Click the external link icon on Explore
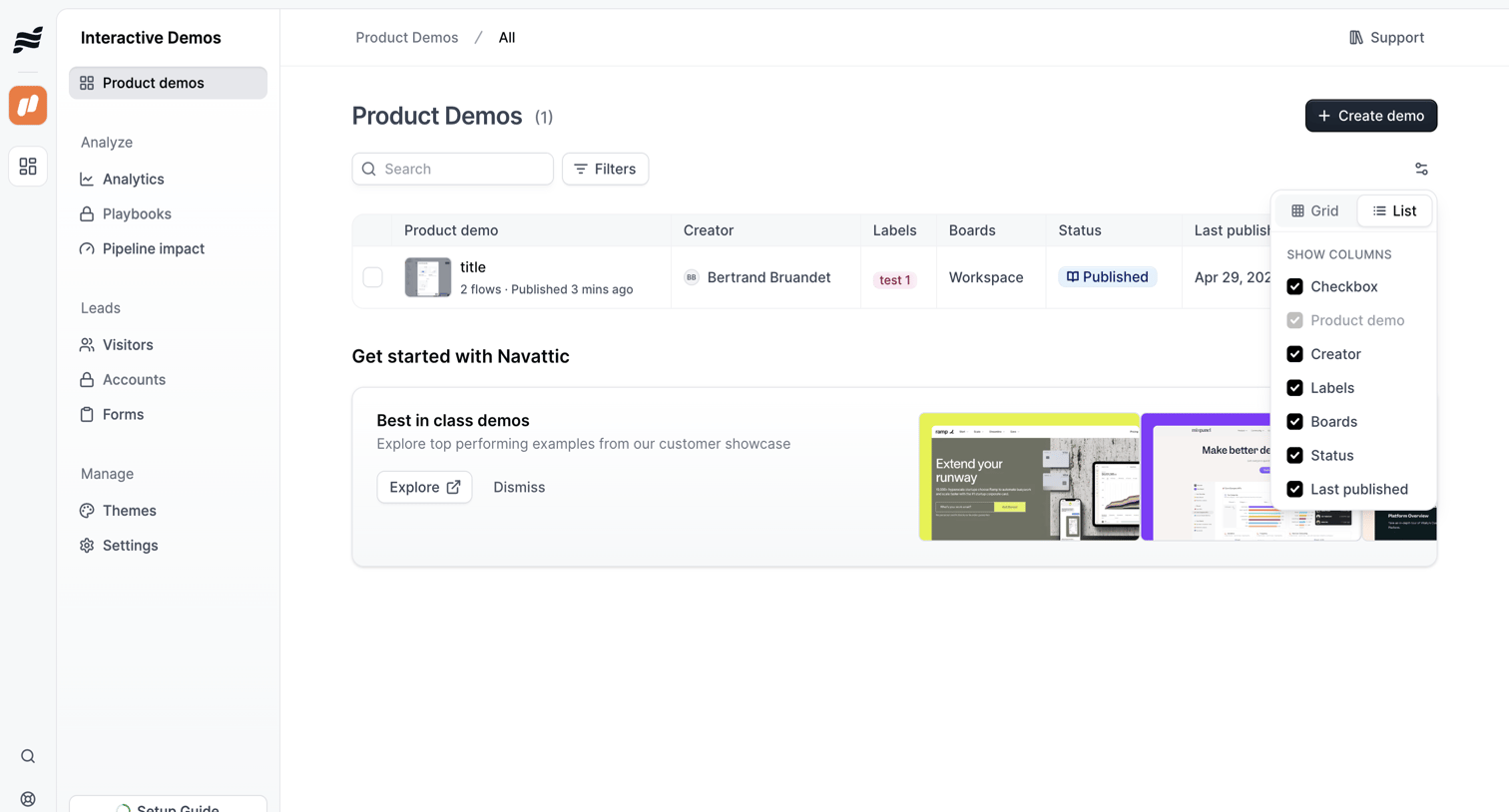Image resolution: width=1509 pixels, height=812 pixels. [453, 487]
